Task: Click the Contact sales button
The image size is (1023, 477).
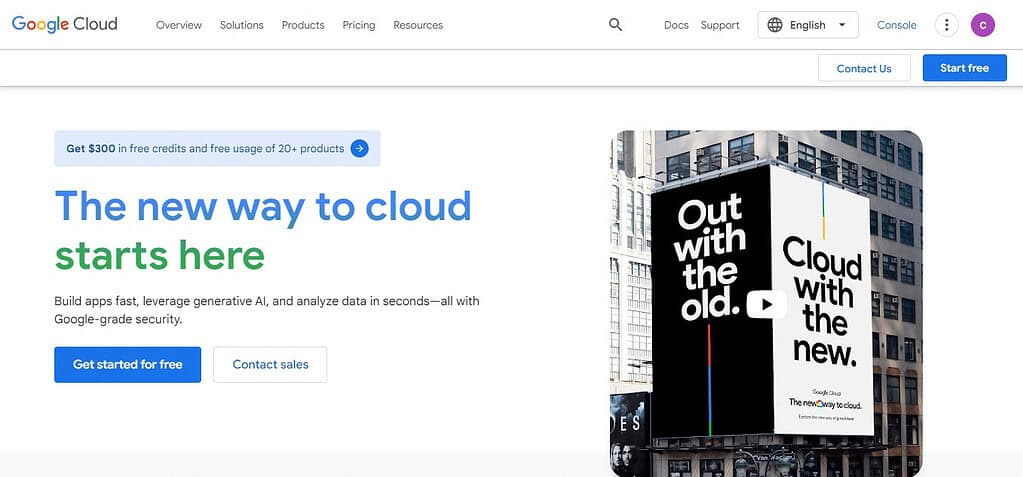Action: (x=270, y=364)
